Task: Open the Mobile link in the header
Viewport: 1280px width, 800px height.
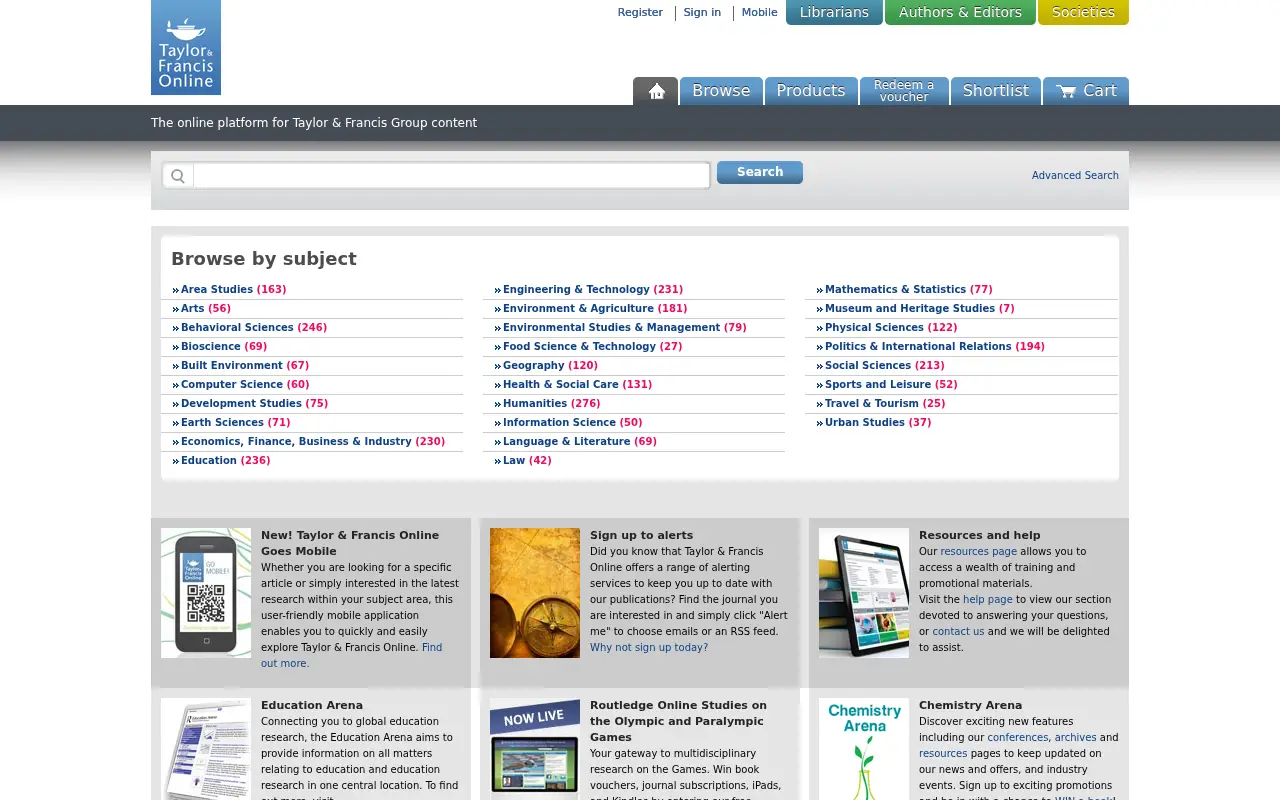Action: pyautogui.click(x=759, y=12)
